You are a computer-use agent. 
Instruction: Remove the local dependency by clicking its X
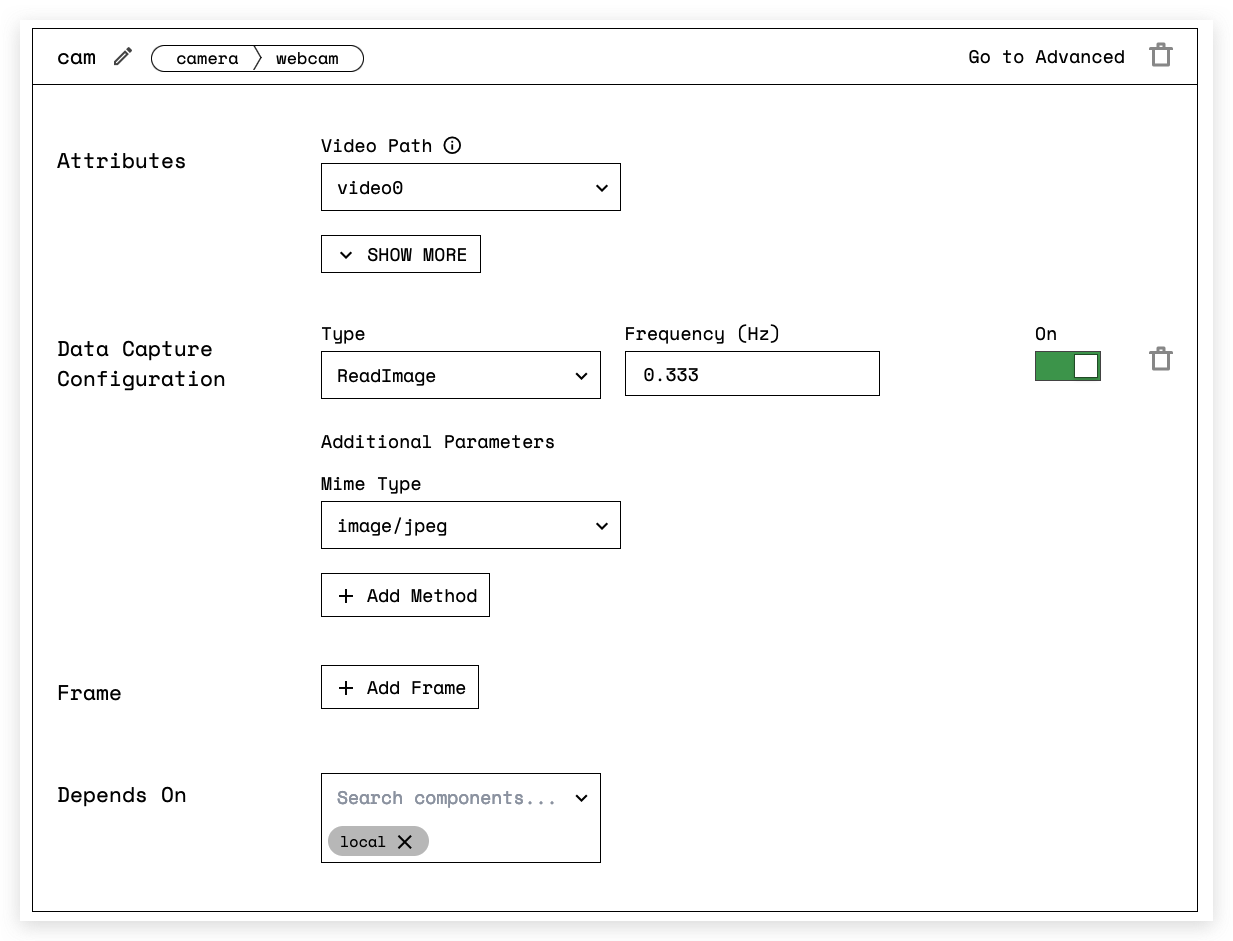[406, 841]
